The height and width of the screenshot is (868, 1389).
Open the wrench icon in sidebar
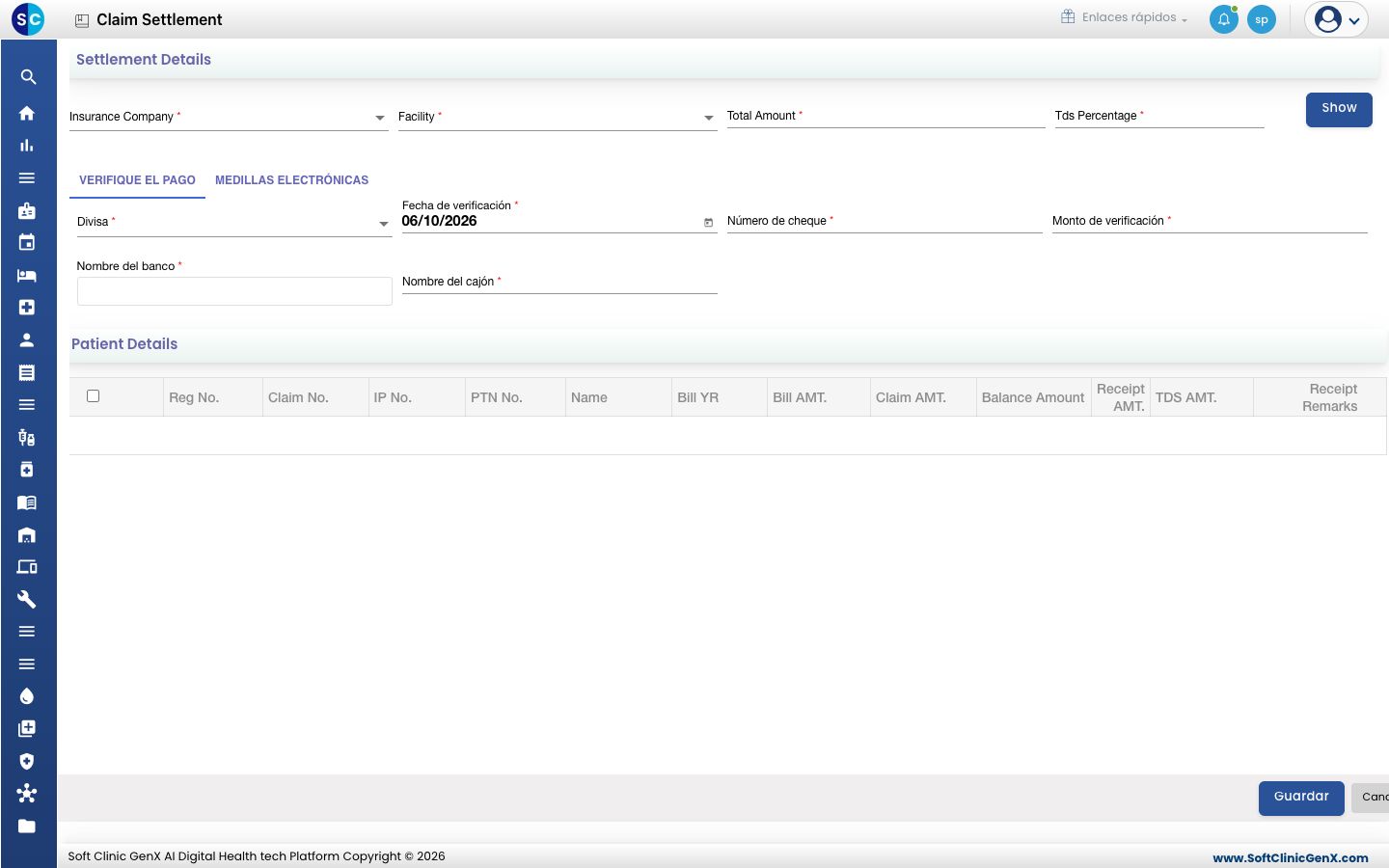tap(27, 599)
